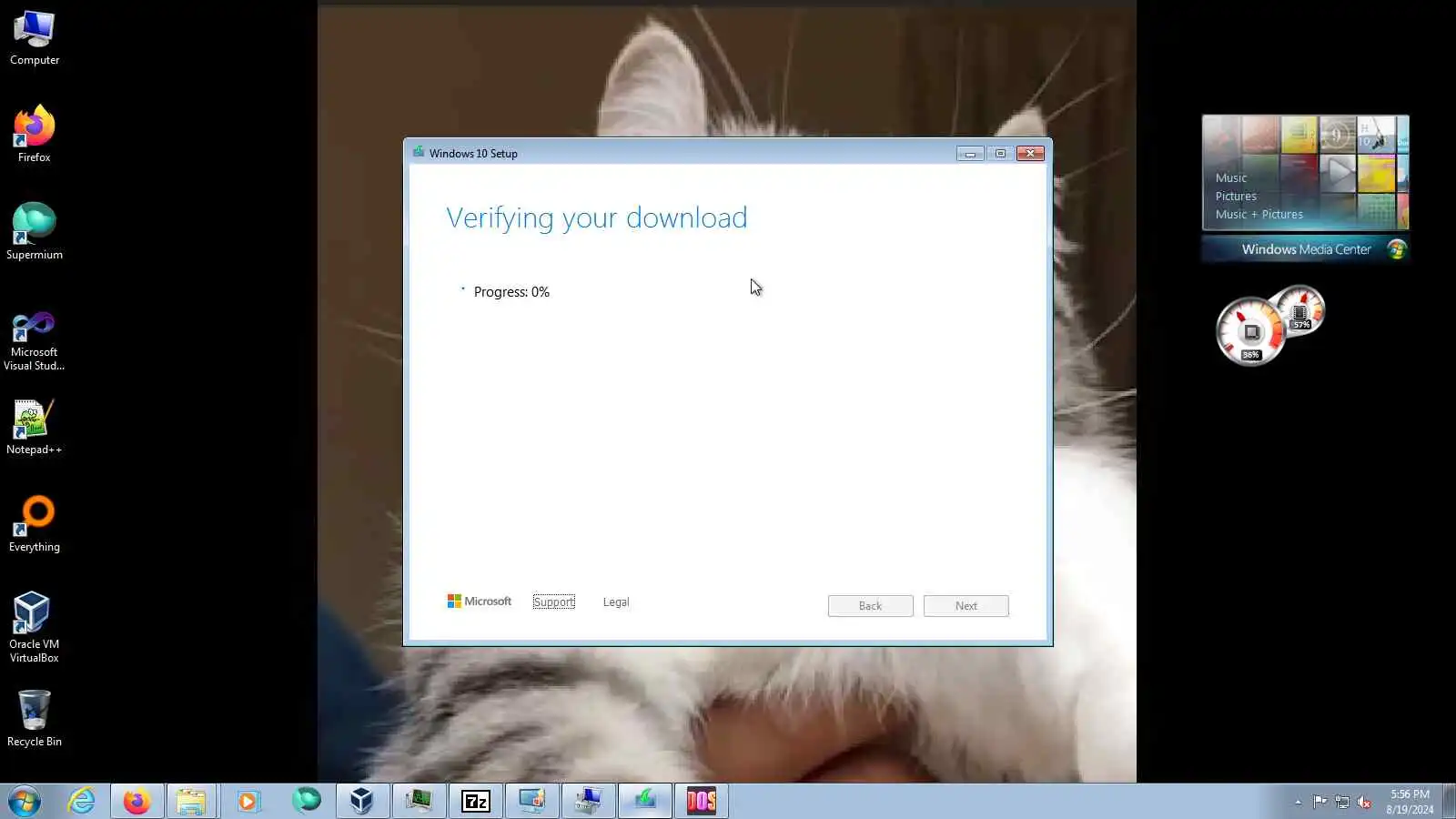The height and width of the screenshot is (819, 1456).
Task: Click the CPU usage meter gauge
Action: [1250, 331]
